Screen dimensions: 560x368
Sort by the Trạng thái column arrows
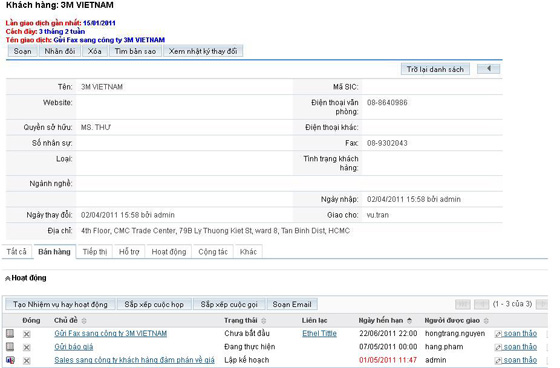click(264, 320)
